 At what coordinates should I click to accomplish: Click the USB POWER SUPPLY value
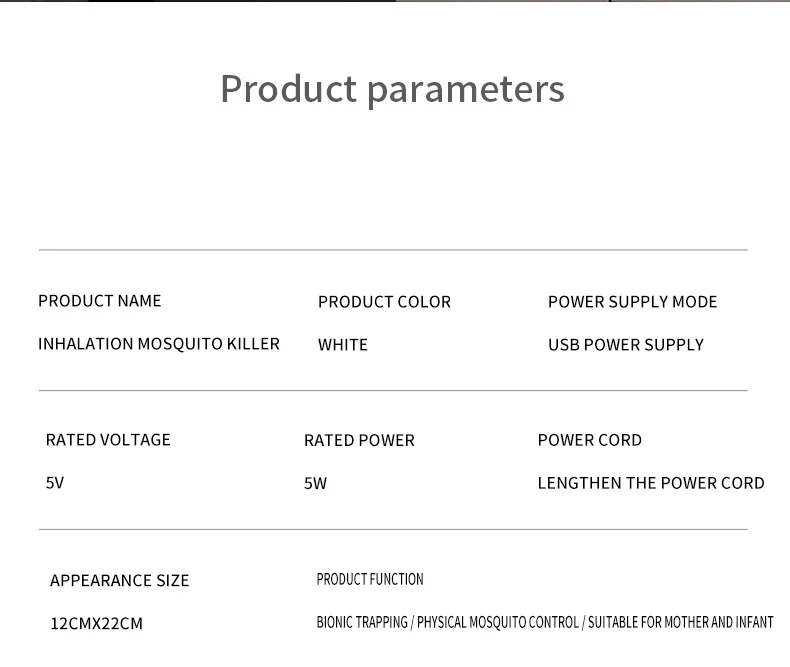coord(625,345)
